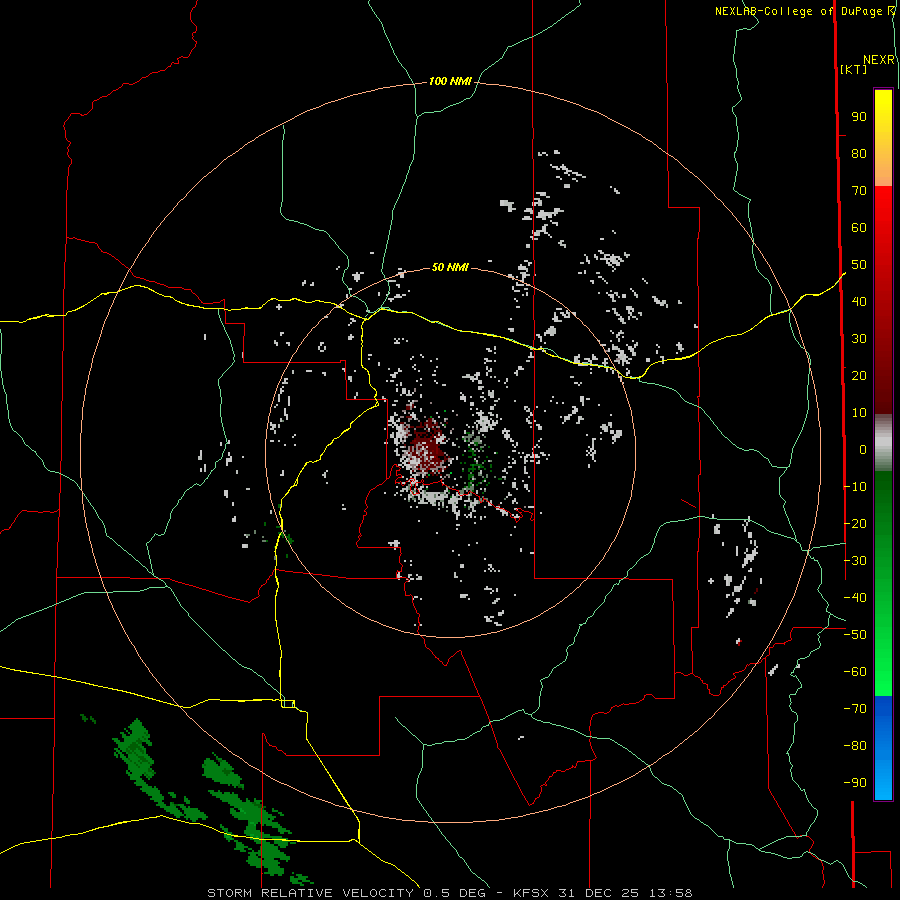Click the "[KT]" units label
Image resolution: width=900 pixels, height=900 pixels.
click(853, 69)
